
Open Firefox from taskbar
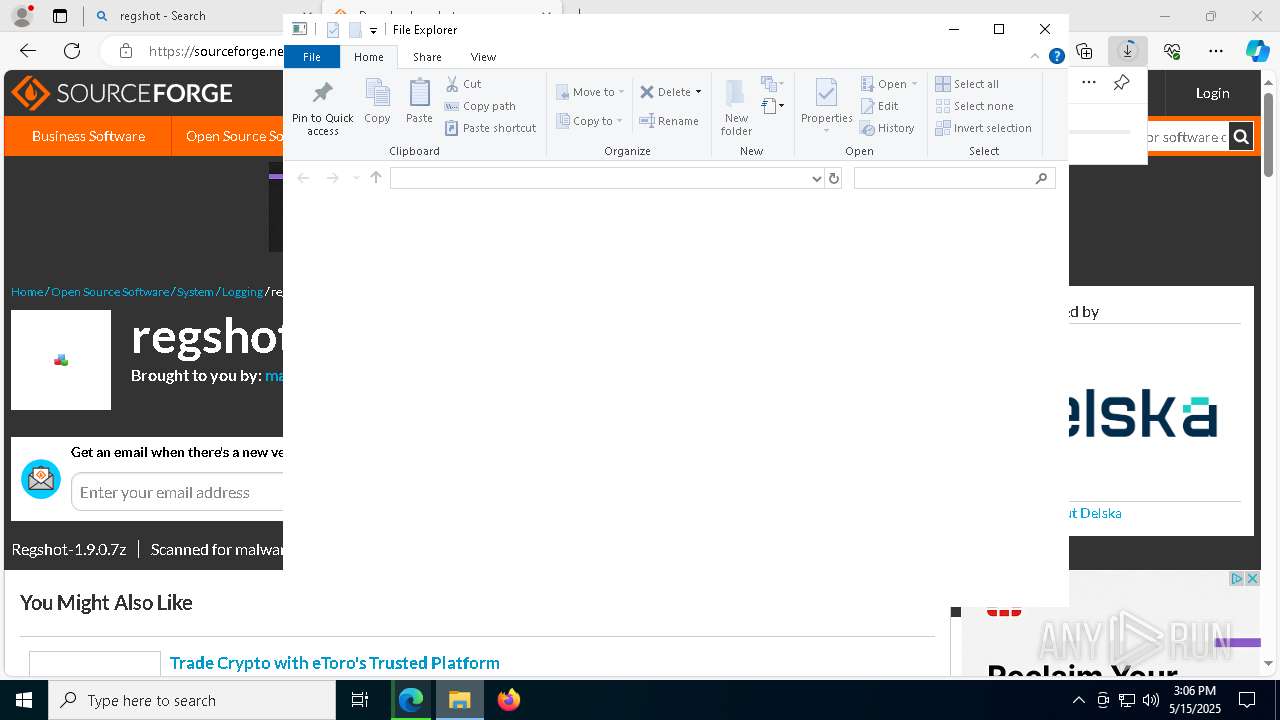(x=509, y=700)
